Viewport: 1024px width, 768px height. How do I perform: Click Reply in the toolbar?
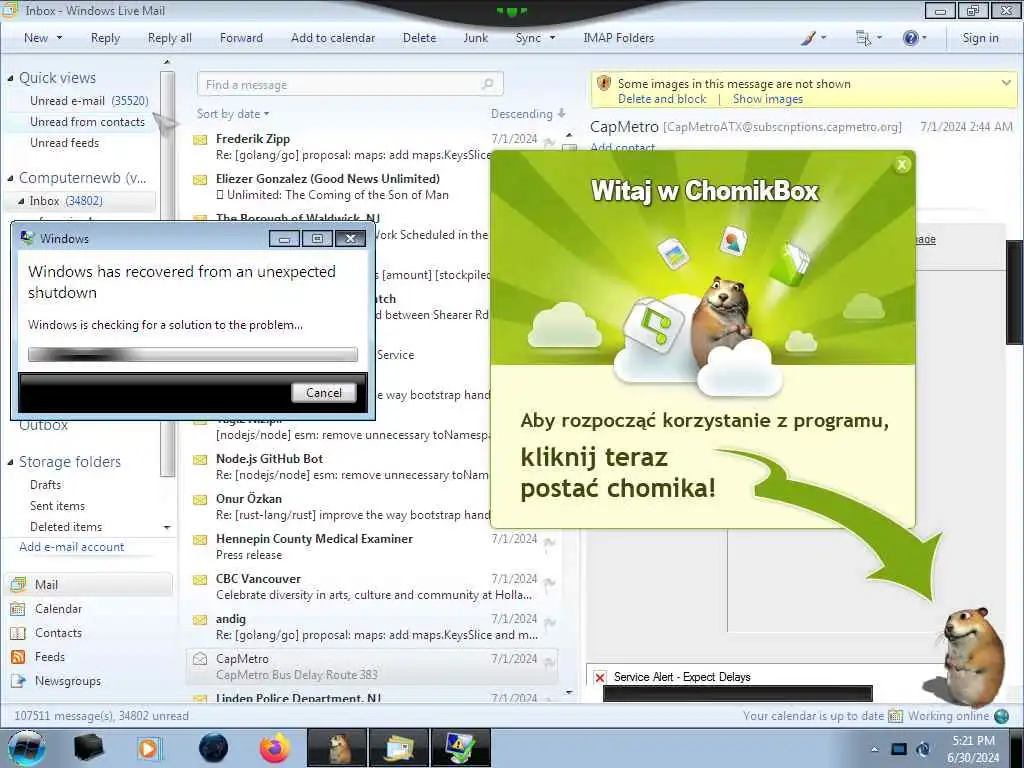(x=105, y=38)
